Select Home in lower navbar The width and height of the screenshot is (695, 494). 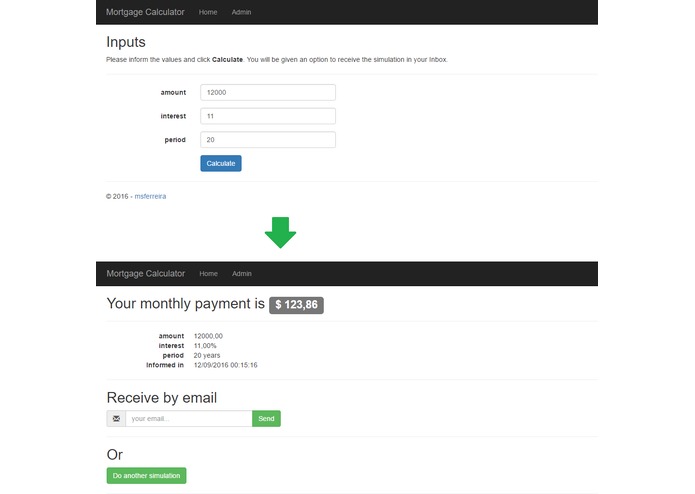(x=208, y=273)
